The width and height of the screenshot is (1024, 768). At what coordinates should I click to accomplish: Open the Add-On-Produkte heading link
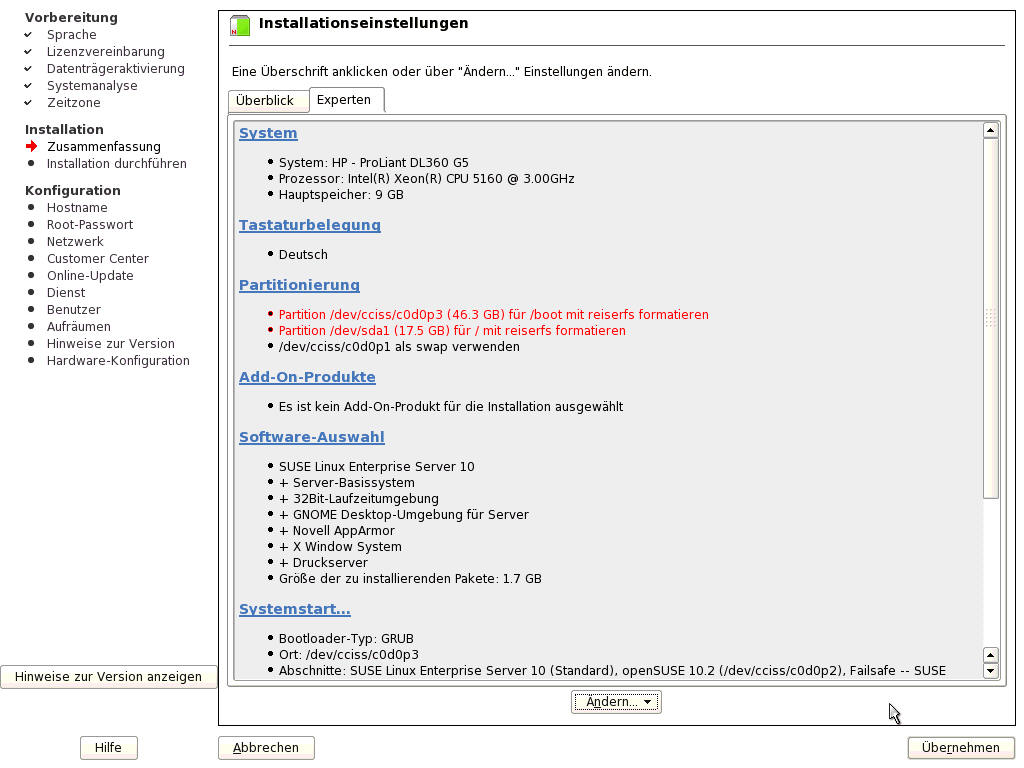pos(307,377)
